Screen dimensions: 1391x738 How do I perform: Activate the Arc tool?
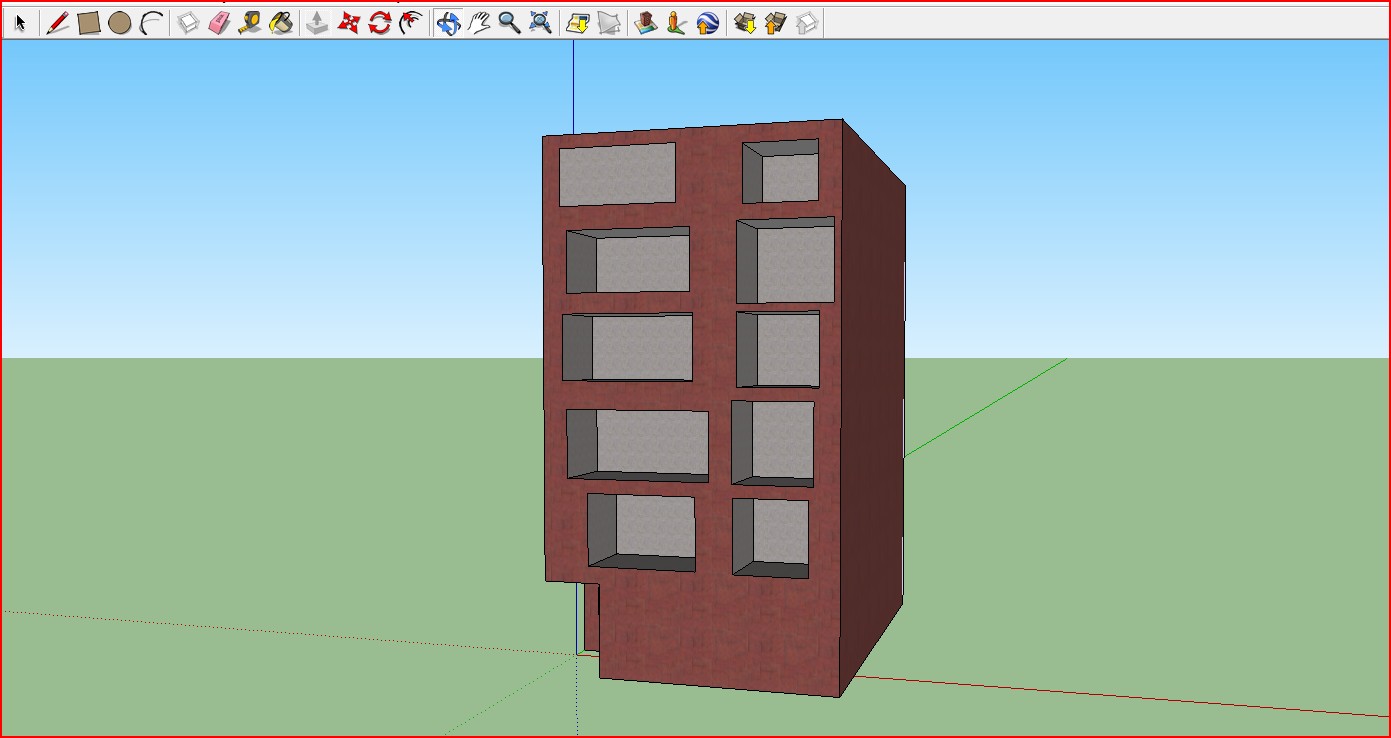click(x=151, y=23)
